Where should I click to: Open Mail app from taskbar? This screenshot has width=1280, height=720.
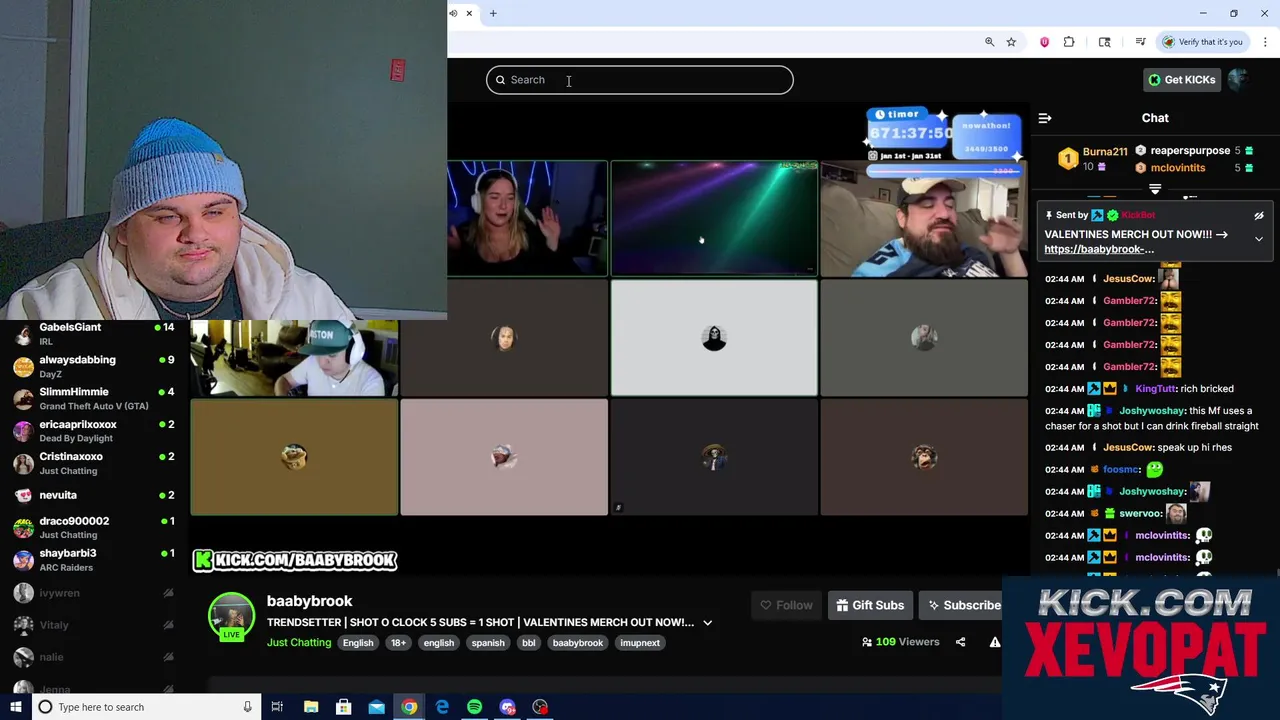point(376,707)
